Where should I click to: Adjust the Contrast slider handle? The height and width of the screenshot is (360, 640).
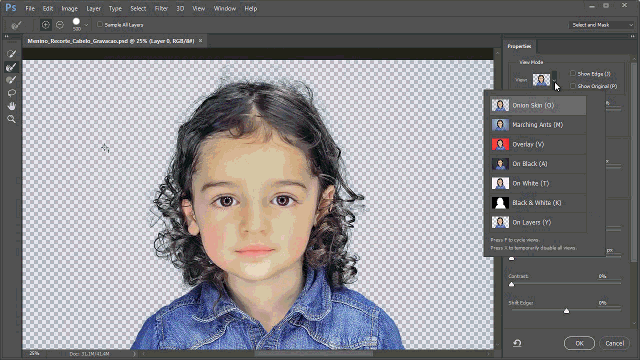point(511,284)
